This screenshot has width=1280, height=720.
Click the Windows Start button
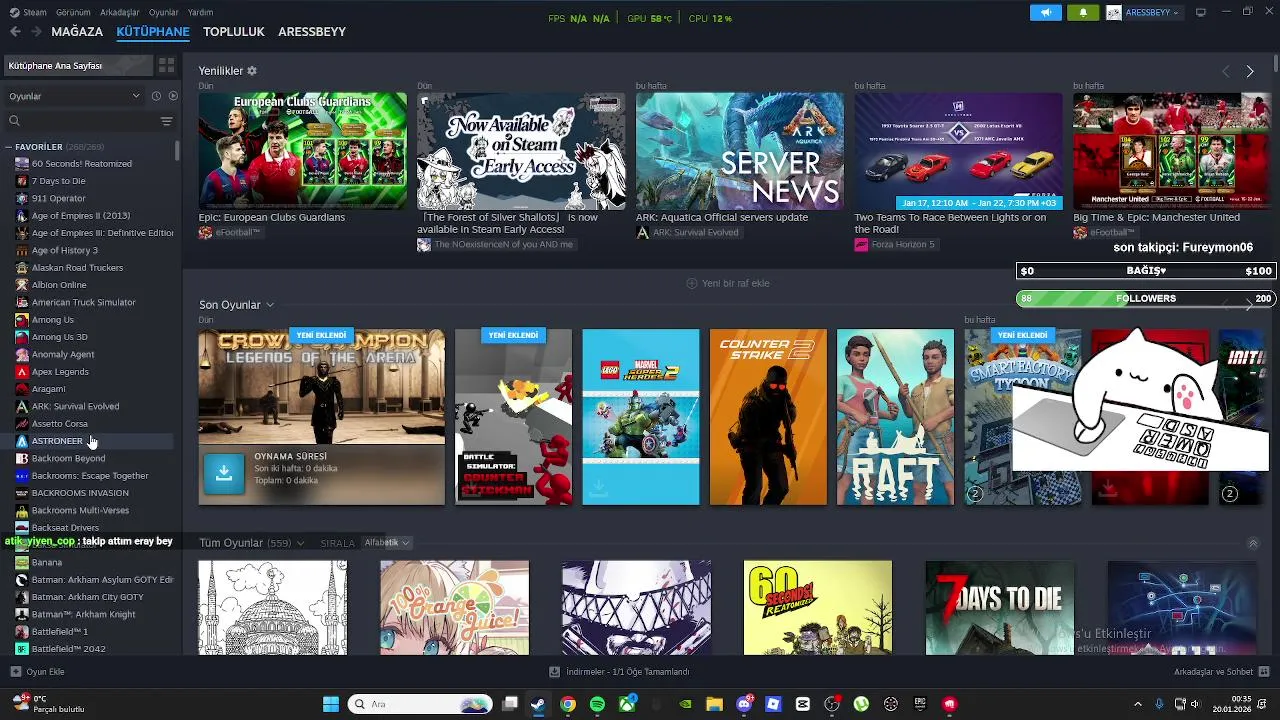[x=331, y=704]
